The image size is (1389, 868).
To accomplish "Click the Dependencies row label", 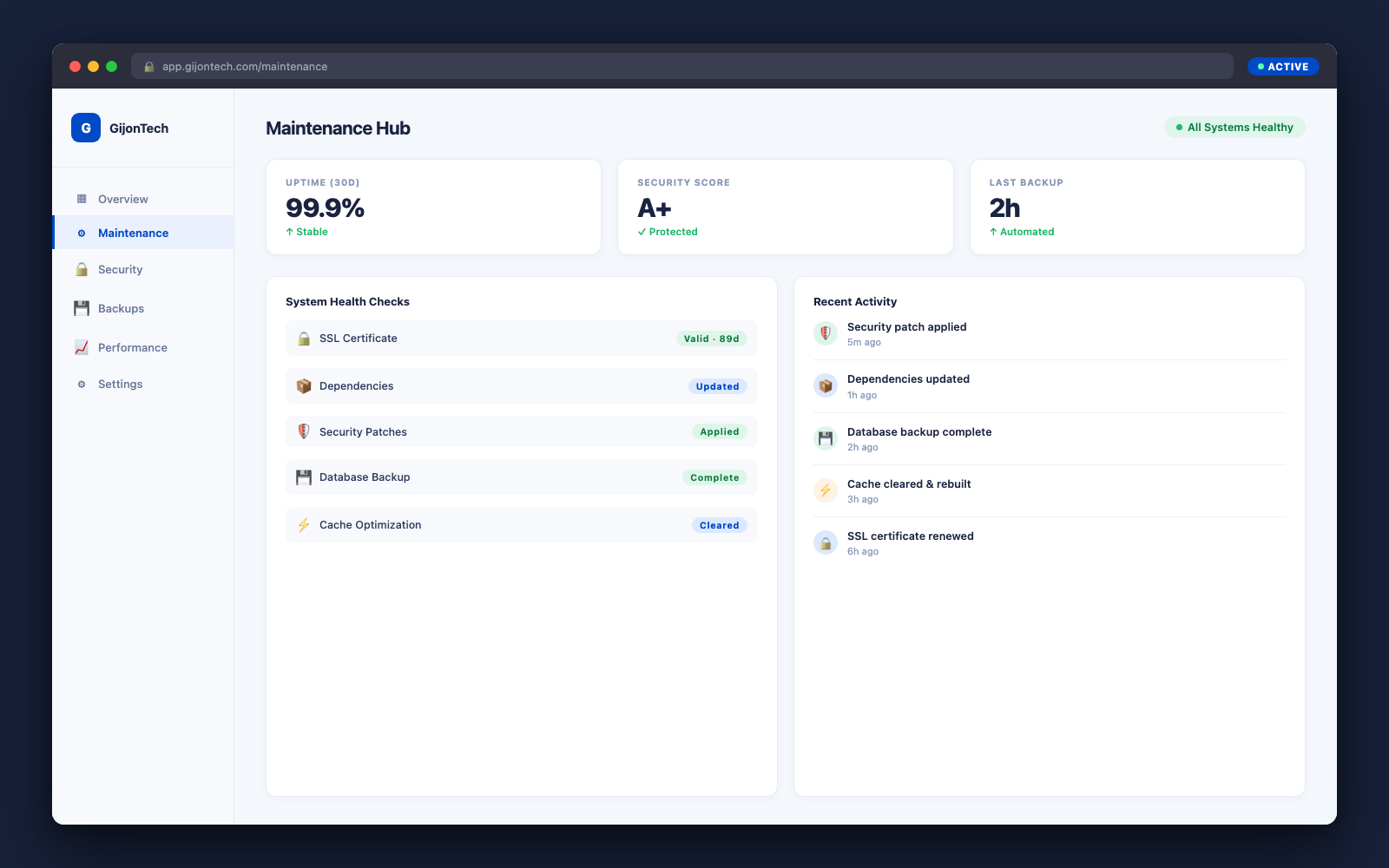I will [x=356, y=386].
